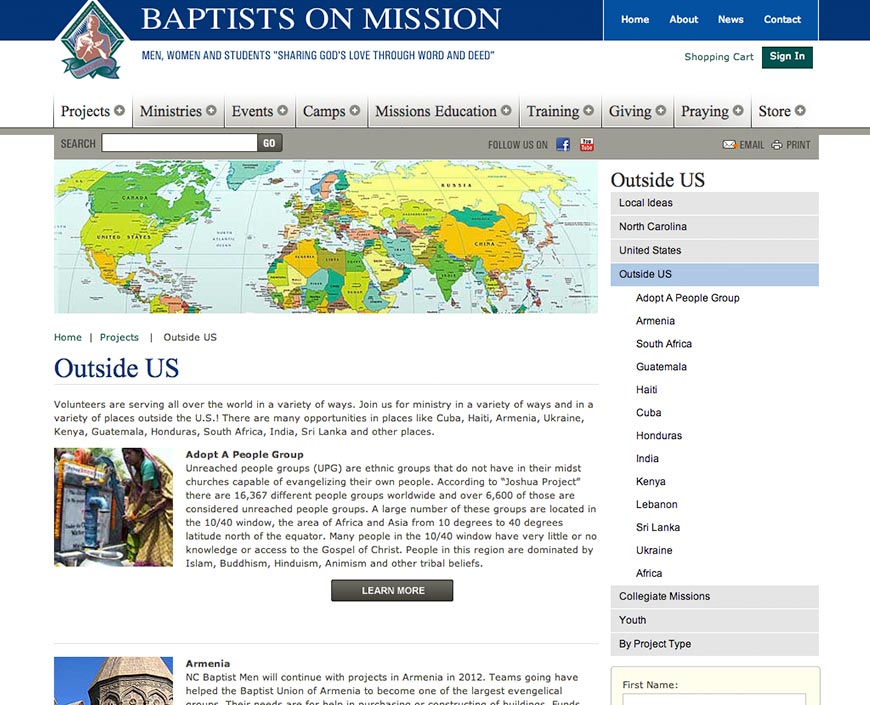The image size is (870, 705).
Task: Expand the Training menu plus icon
Action: click(589, 110)
